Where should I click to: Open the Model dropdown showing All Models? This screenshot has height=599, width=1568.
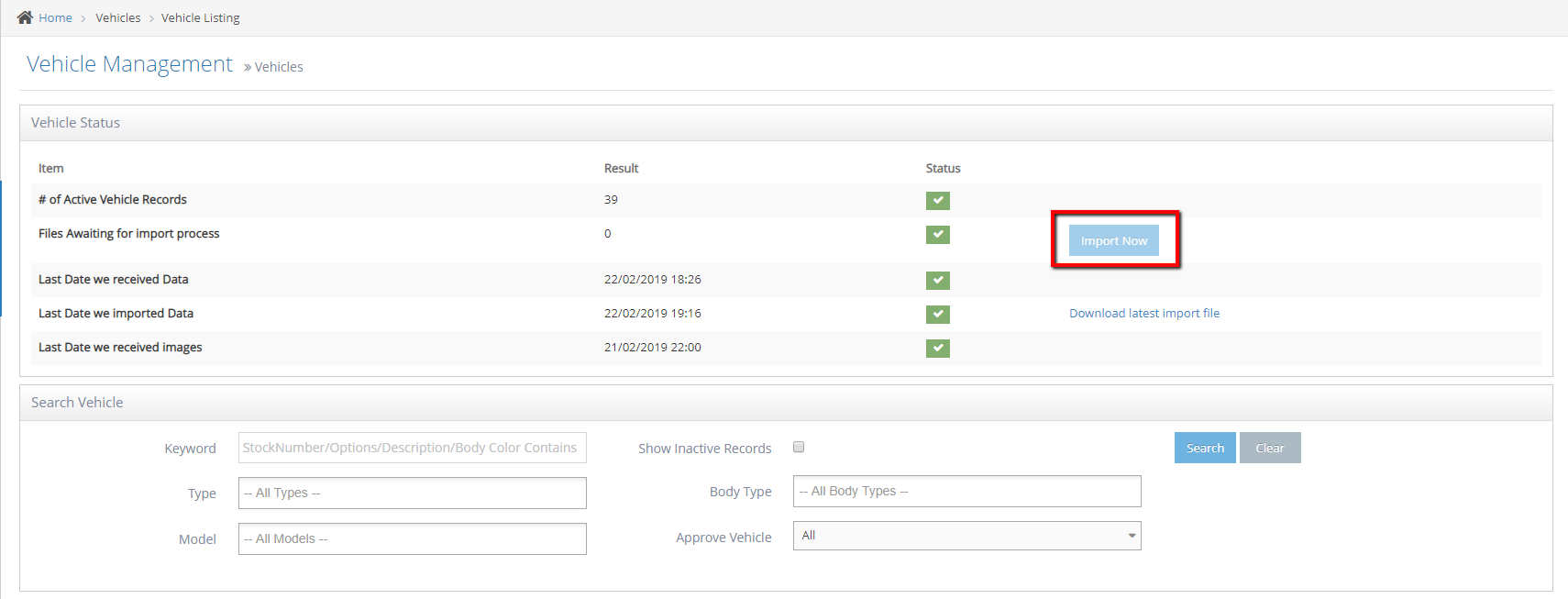click(x=412, y=538)
